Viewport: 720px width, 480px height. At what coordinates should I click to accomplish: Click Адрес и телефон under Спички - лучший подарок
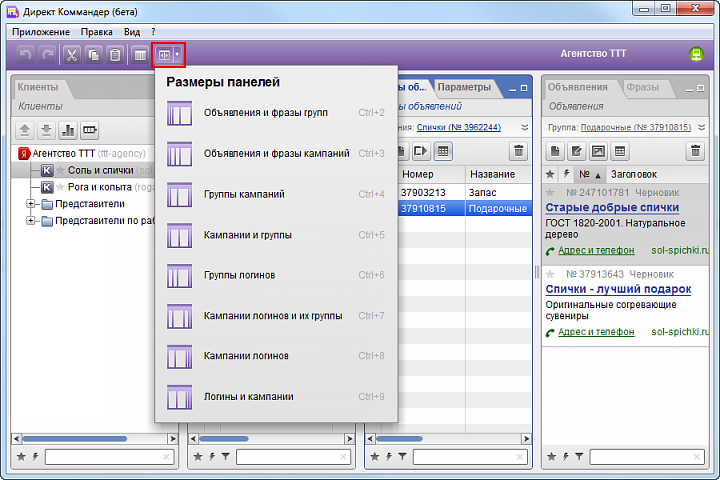click(x=596, y=332)
